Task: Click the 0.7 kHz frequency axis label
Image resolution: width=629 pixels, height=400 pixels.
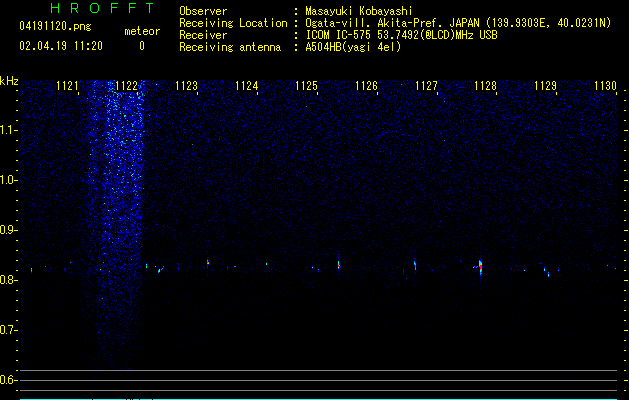Action: (8, 330)
